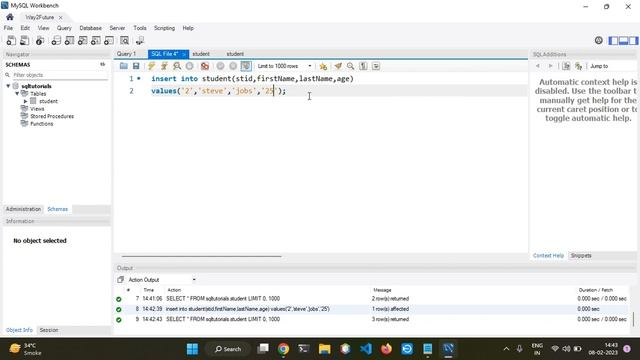Go back in context help history
640x360 pixels.
pyautogui.click(x=538, y=66)
